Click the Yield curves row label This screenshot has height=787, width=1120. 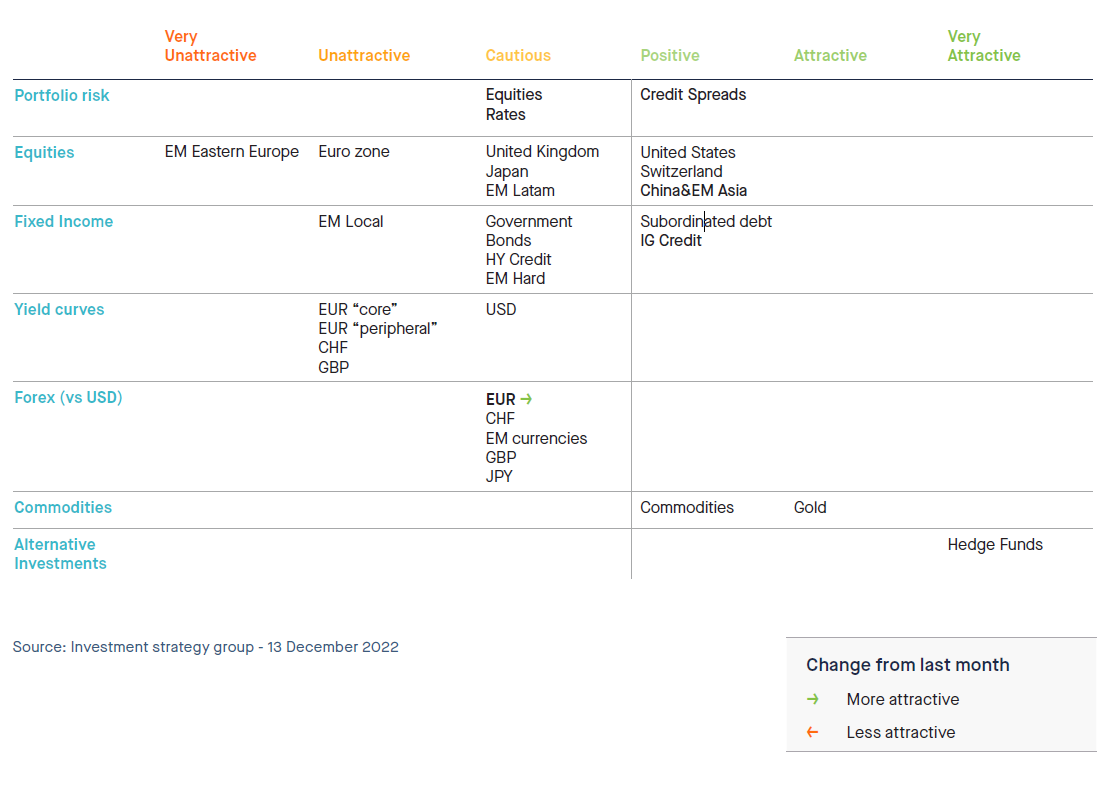(x=59, y=310)
